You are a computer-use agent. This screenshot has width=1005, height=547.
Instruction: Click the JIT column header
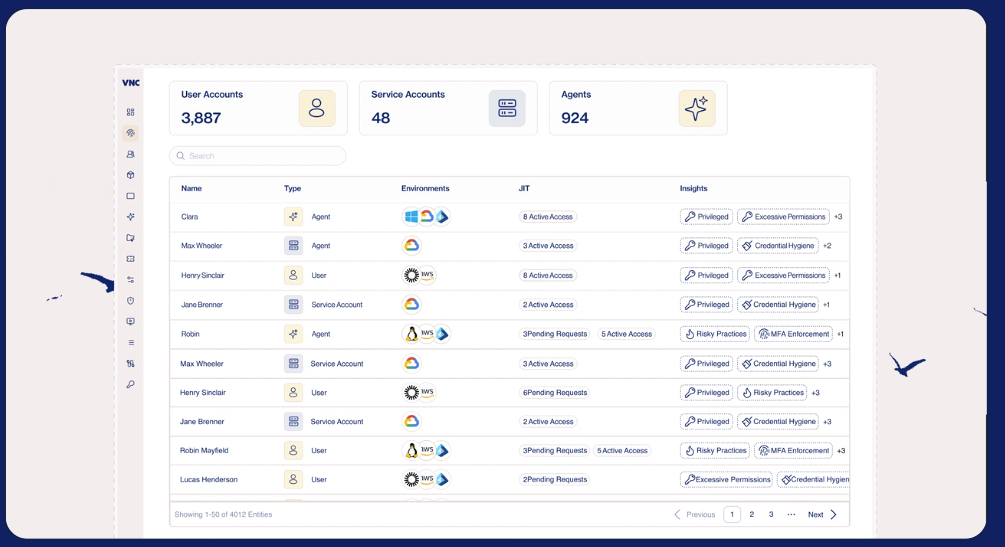(x=524, y=189)
